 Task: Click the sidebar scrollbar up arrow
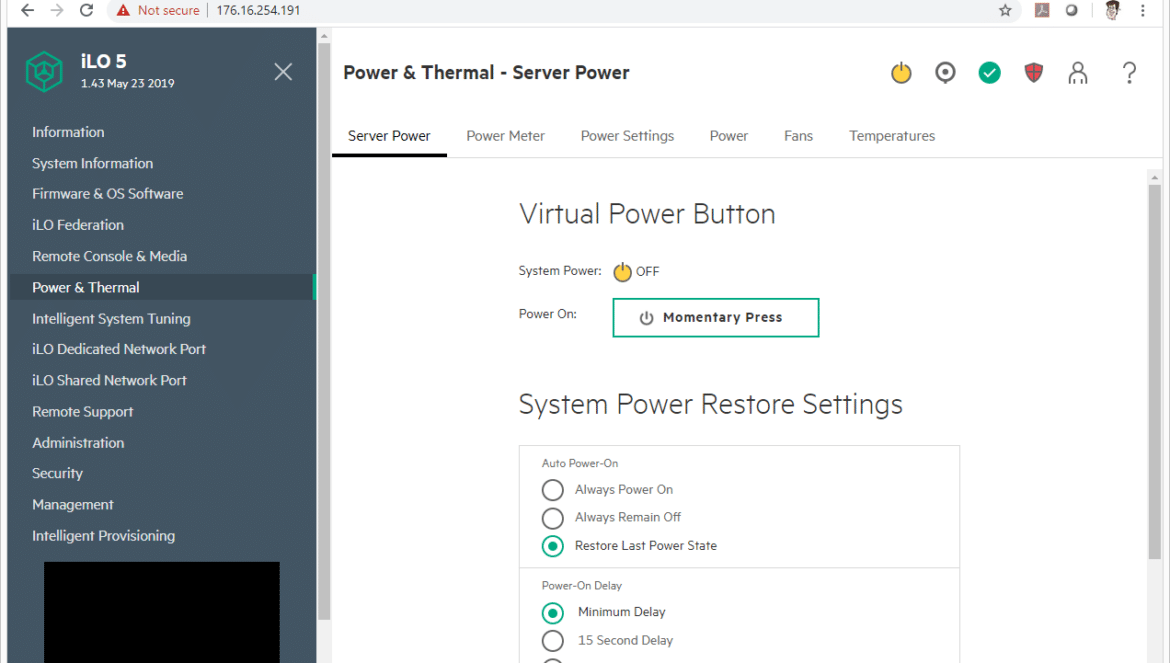pos(324,36)
